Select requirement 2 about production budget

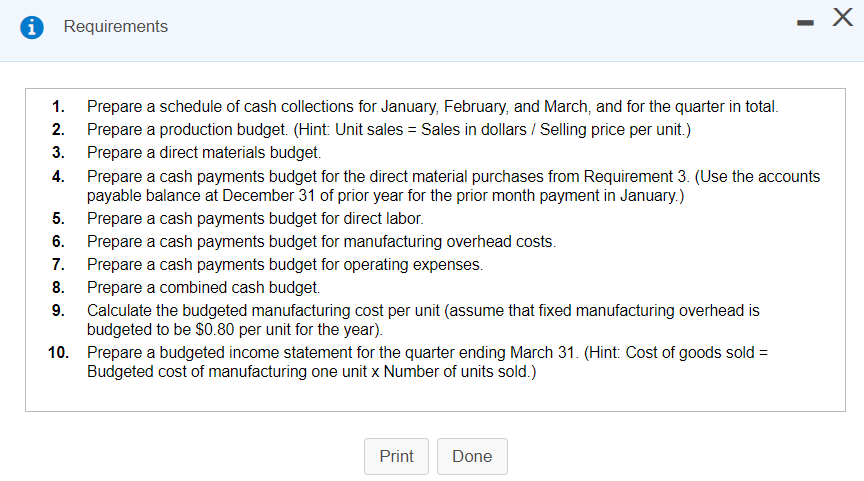click(389, 129)
